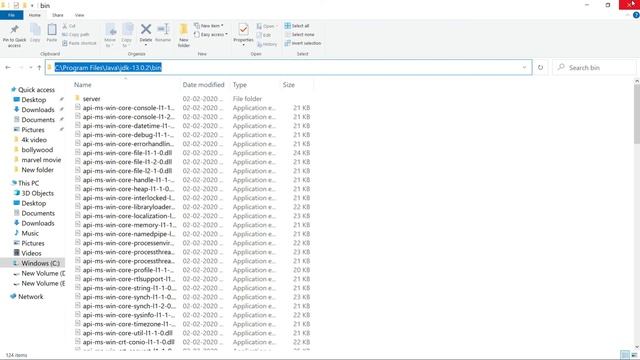Create a New folder from the ribbon
Screen dimensions: 640x360
tap(184, 35)
